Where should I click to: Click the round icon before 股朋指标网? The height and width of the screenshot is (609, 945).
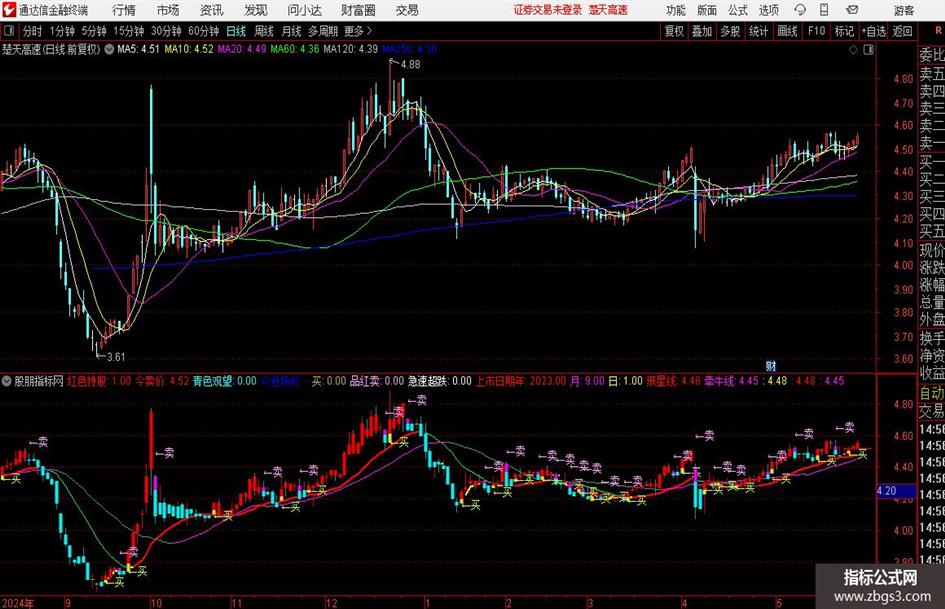pyautogui.click(x=7, y=381)
